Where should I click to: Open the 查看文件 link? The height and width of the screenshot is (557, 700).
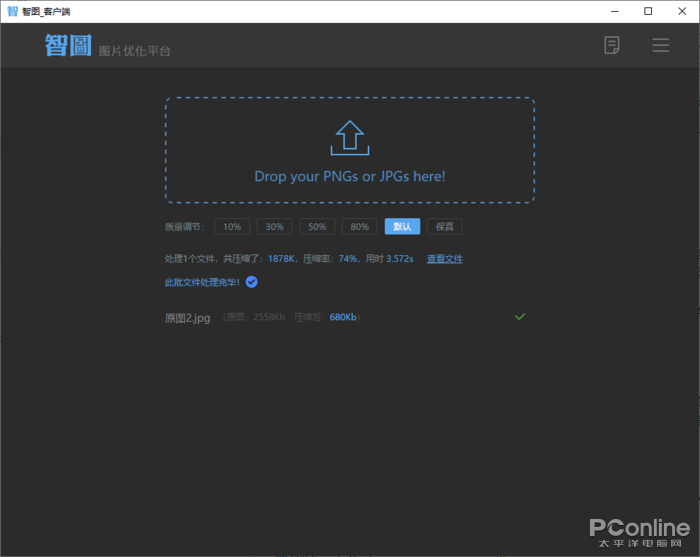[445, 259]
